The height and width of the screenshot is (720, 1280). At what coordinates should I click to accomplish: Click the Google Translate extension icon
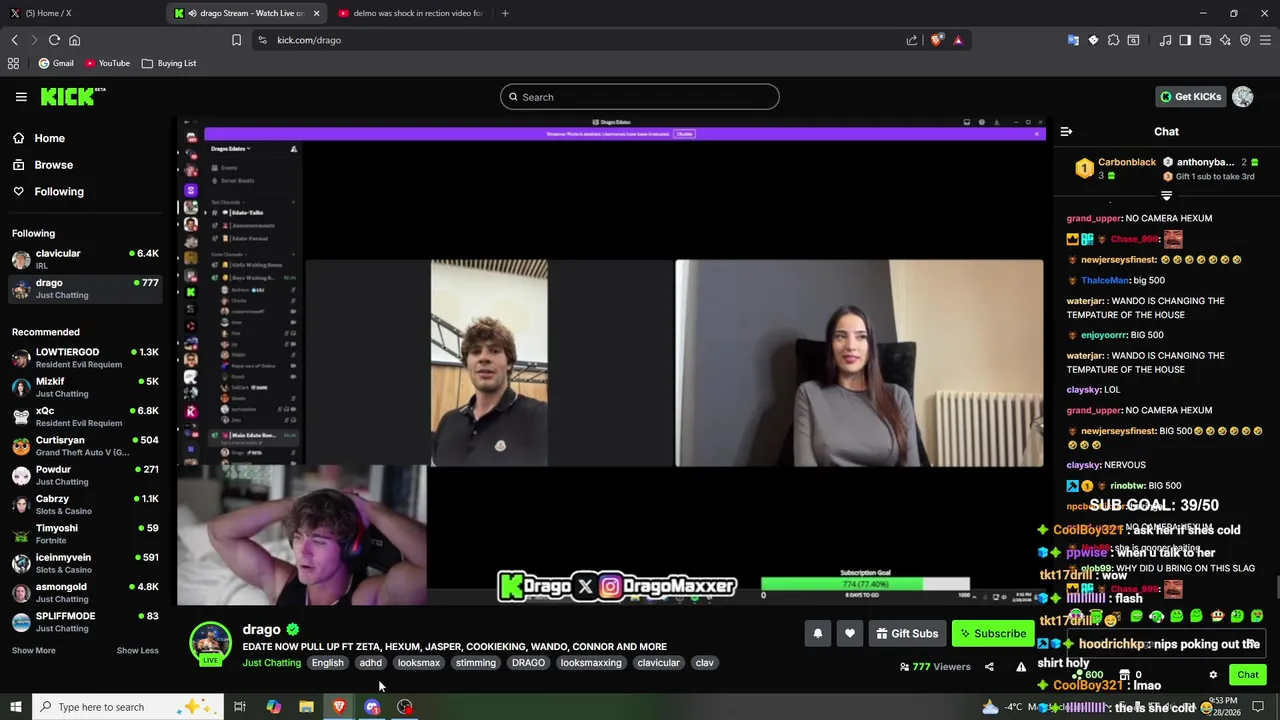coord(1073,40)
